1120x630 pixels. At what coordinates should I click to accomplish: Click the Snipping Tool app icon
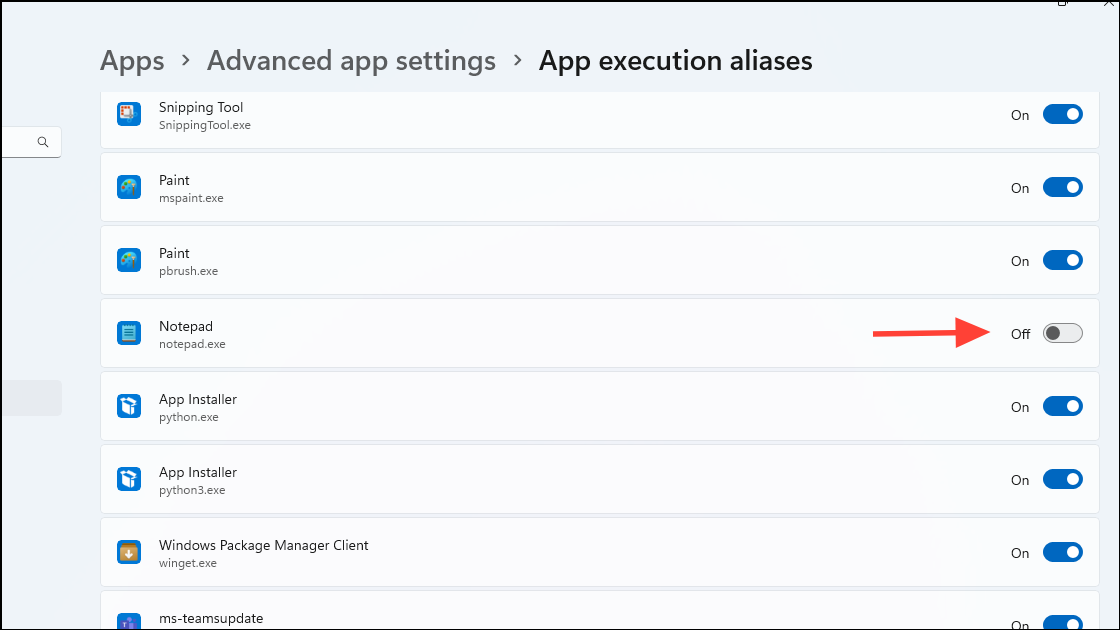point(129,114)
